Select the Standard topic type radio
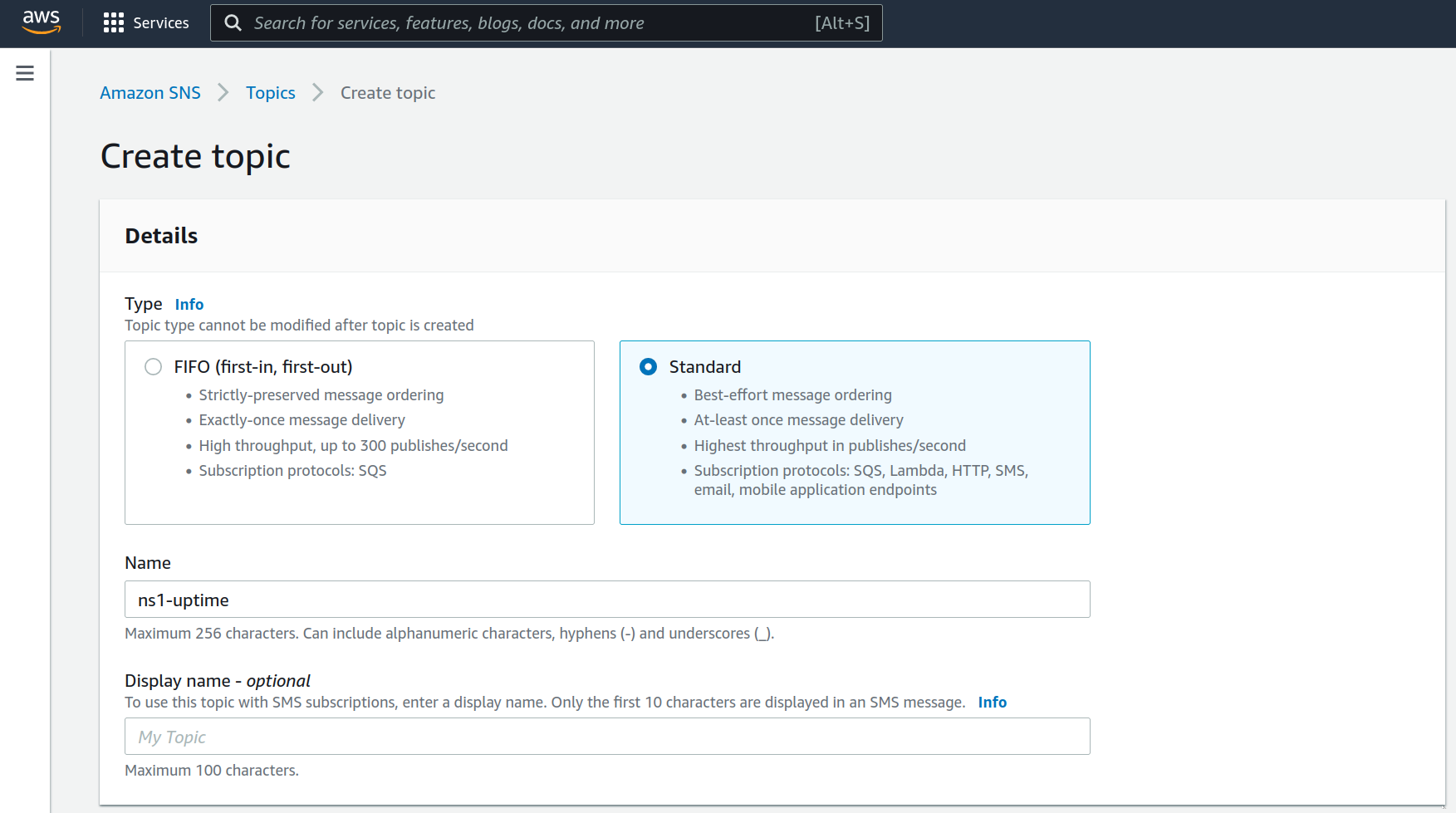Screen dimensions: 1456x813 (649, 366)
